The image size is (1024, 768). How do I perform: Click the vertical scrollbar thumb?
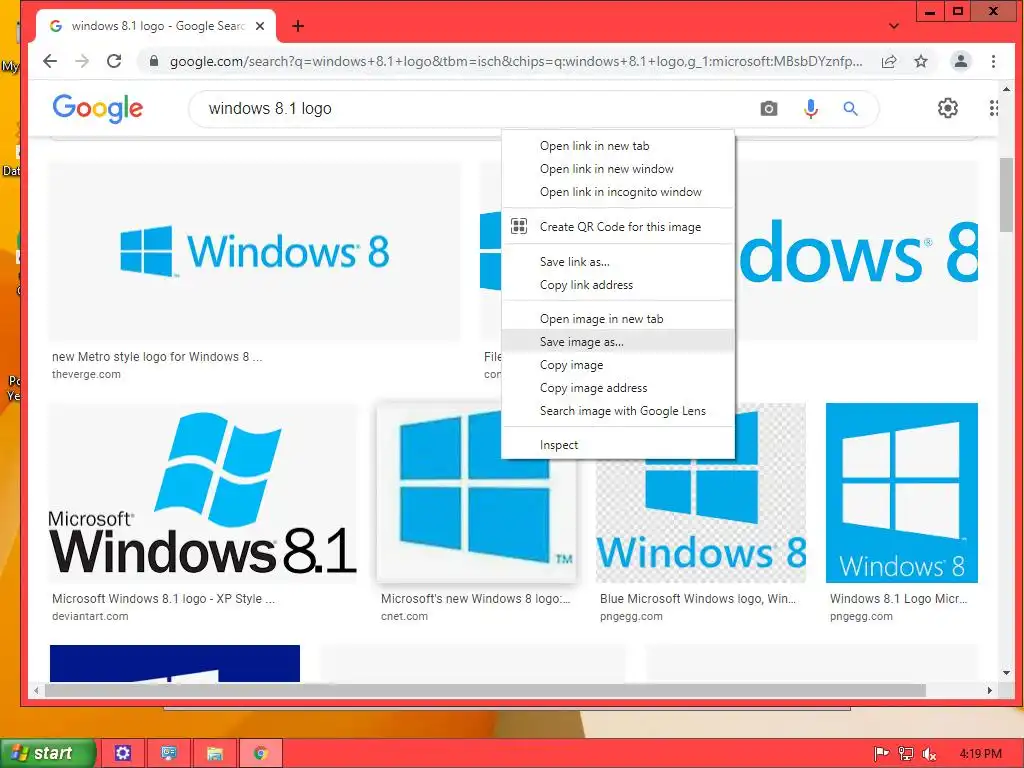coord(1006,195)
